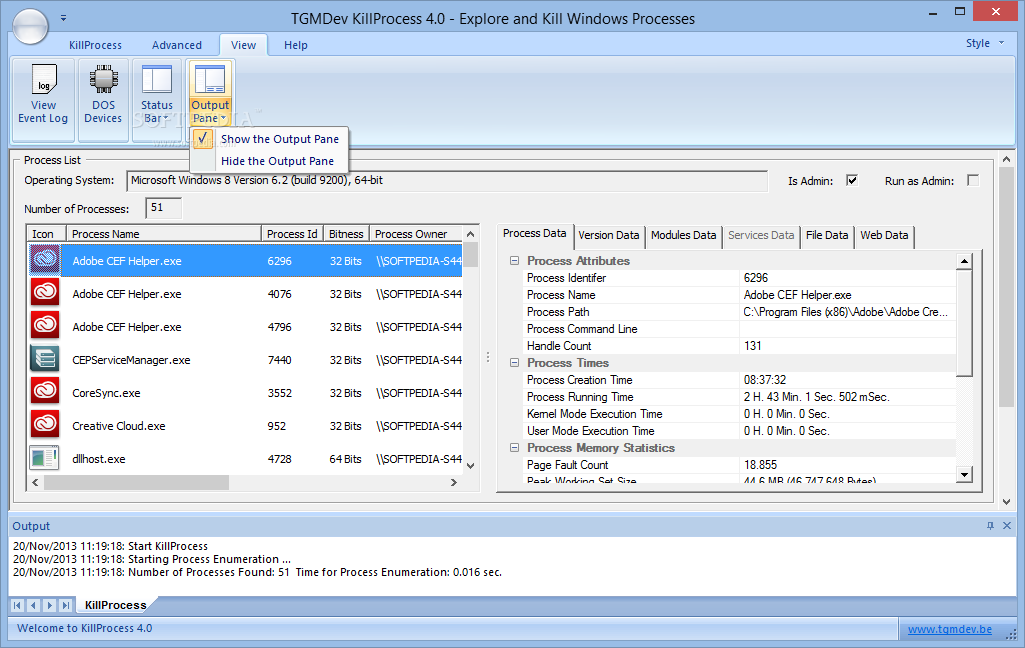Click the Operating System field

tap(446, 180)
